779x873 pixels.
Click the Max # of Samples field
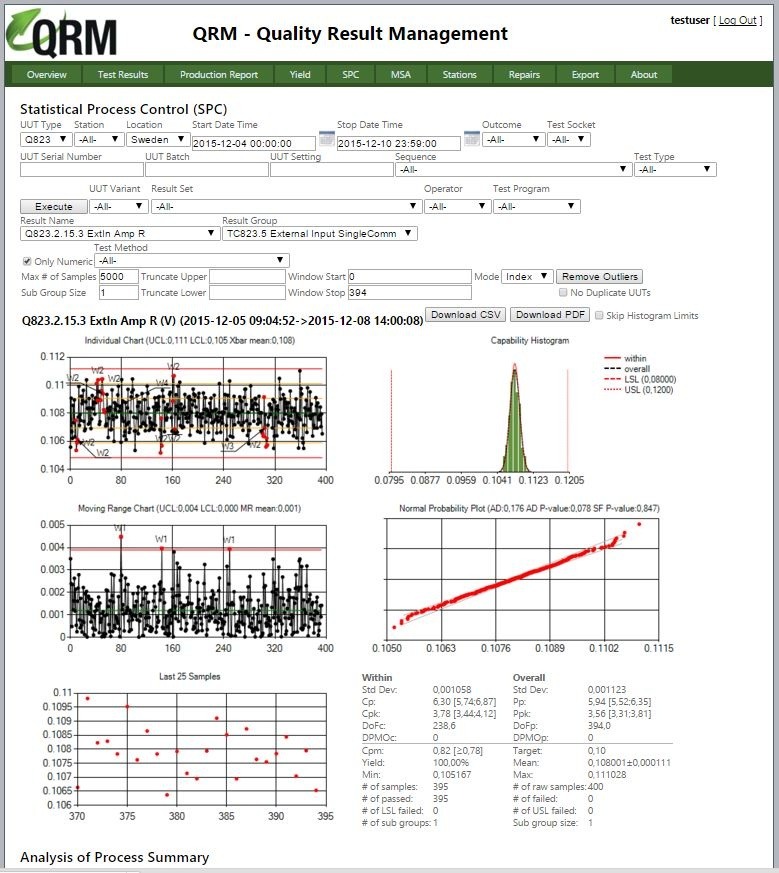point(119,277)
